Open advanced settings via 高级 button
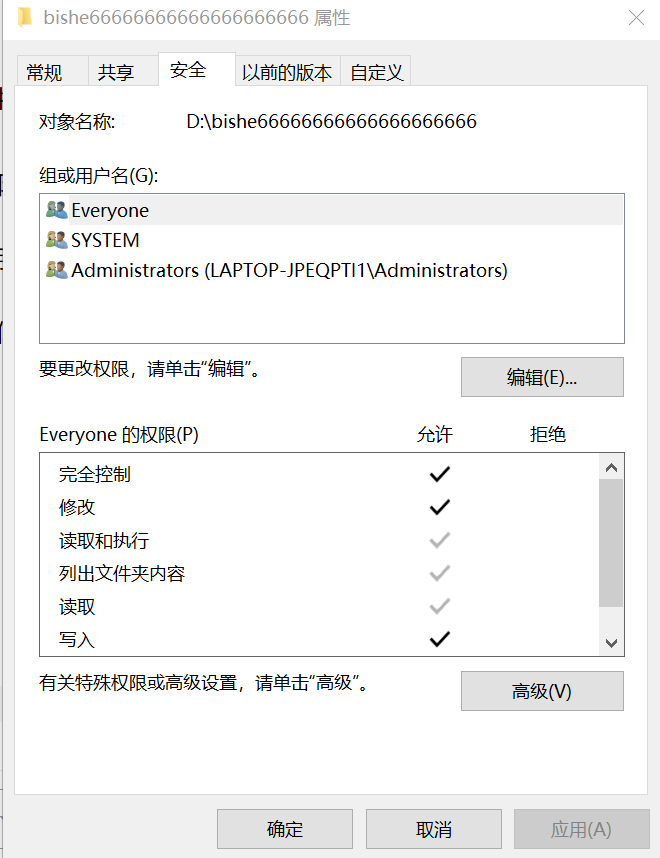 click(x=542, y=691)
